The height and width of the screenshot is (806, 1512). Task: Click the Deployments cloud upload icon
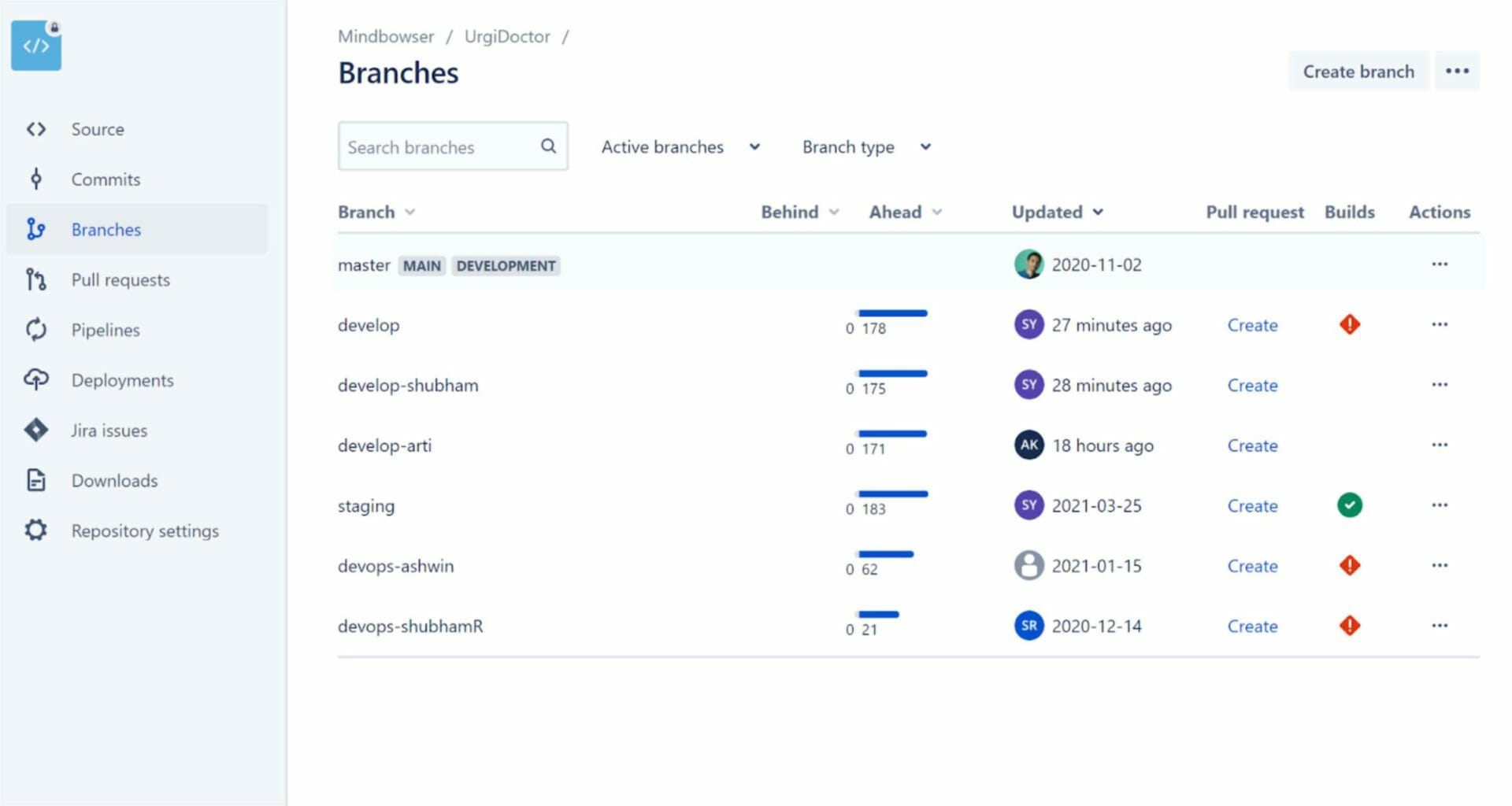36,379
